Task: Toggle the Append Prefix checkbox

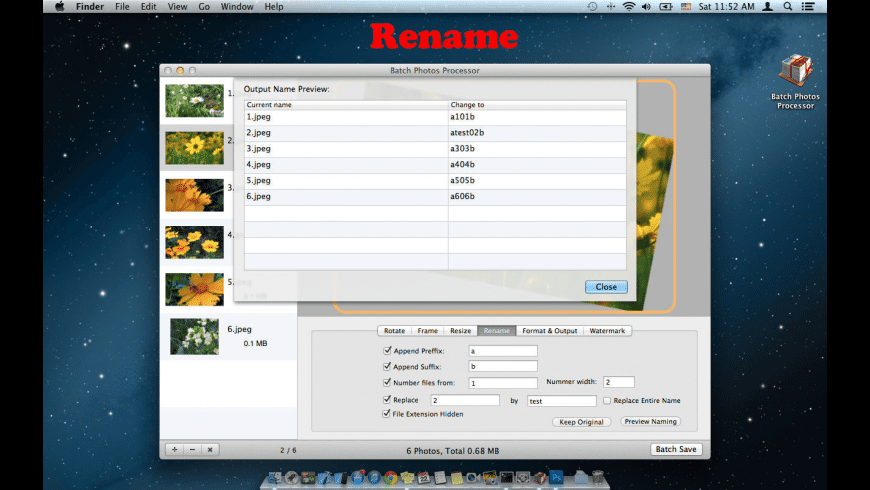Action: [x=387, y=351]
